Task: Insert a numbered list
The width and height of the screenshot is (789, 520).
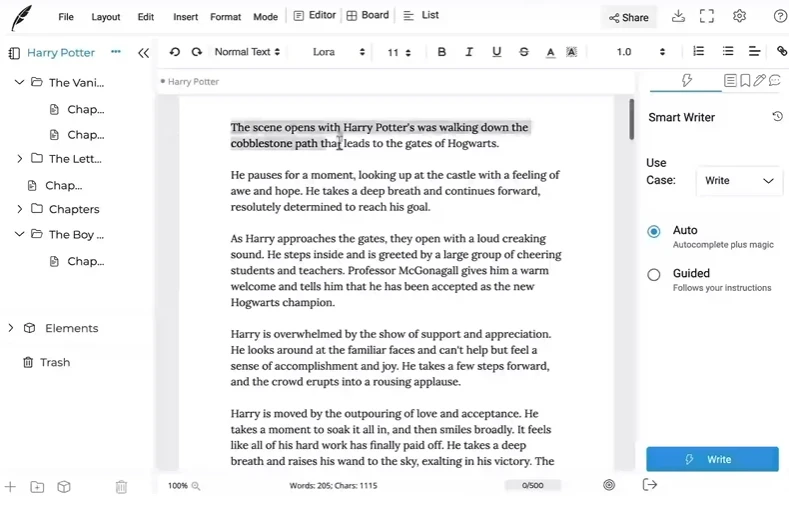Action: click(698, 51)
